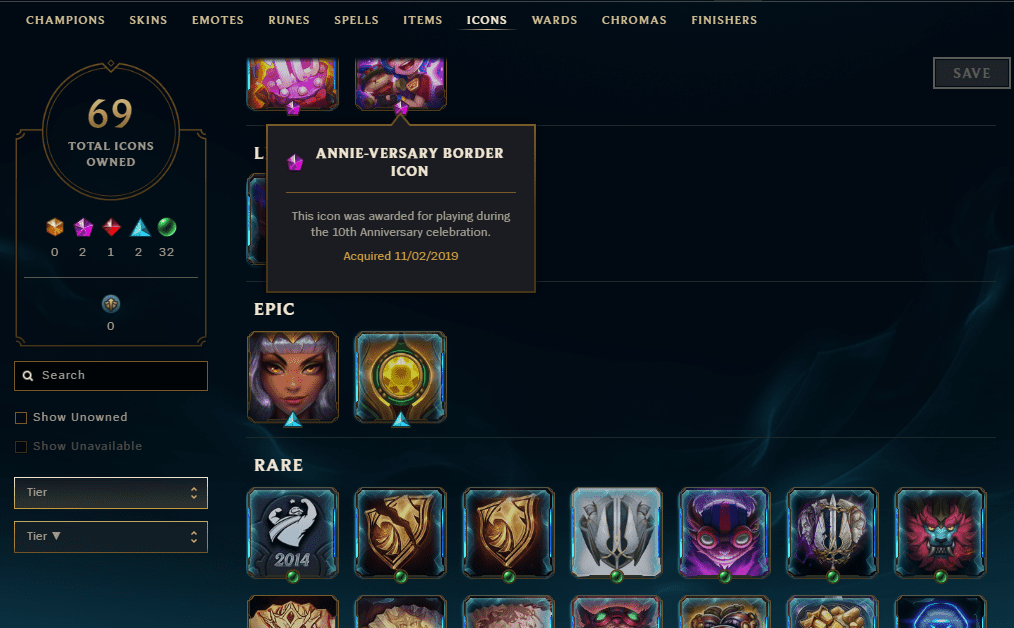This screenshot has height=628, width=1014.
Task: Click the Save button
Action: coord(971,73)
